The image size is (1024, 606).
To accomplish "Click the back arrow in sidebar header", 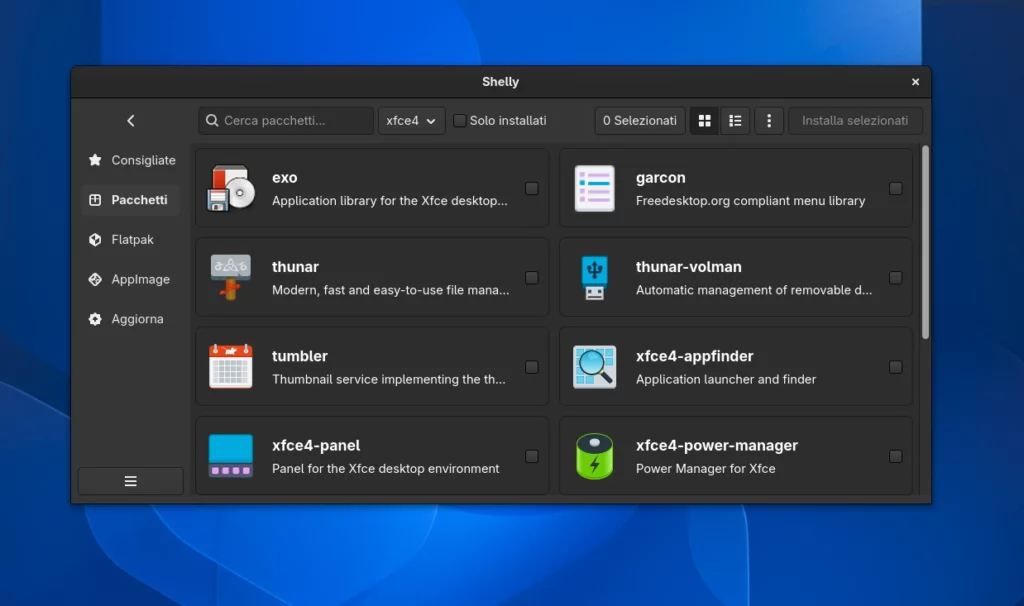I will coord(131,121).
